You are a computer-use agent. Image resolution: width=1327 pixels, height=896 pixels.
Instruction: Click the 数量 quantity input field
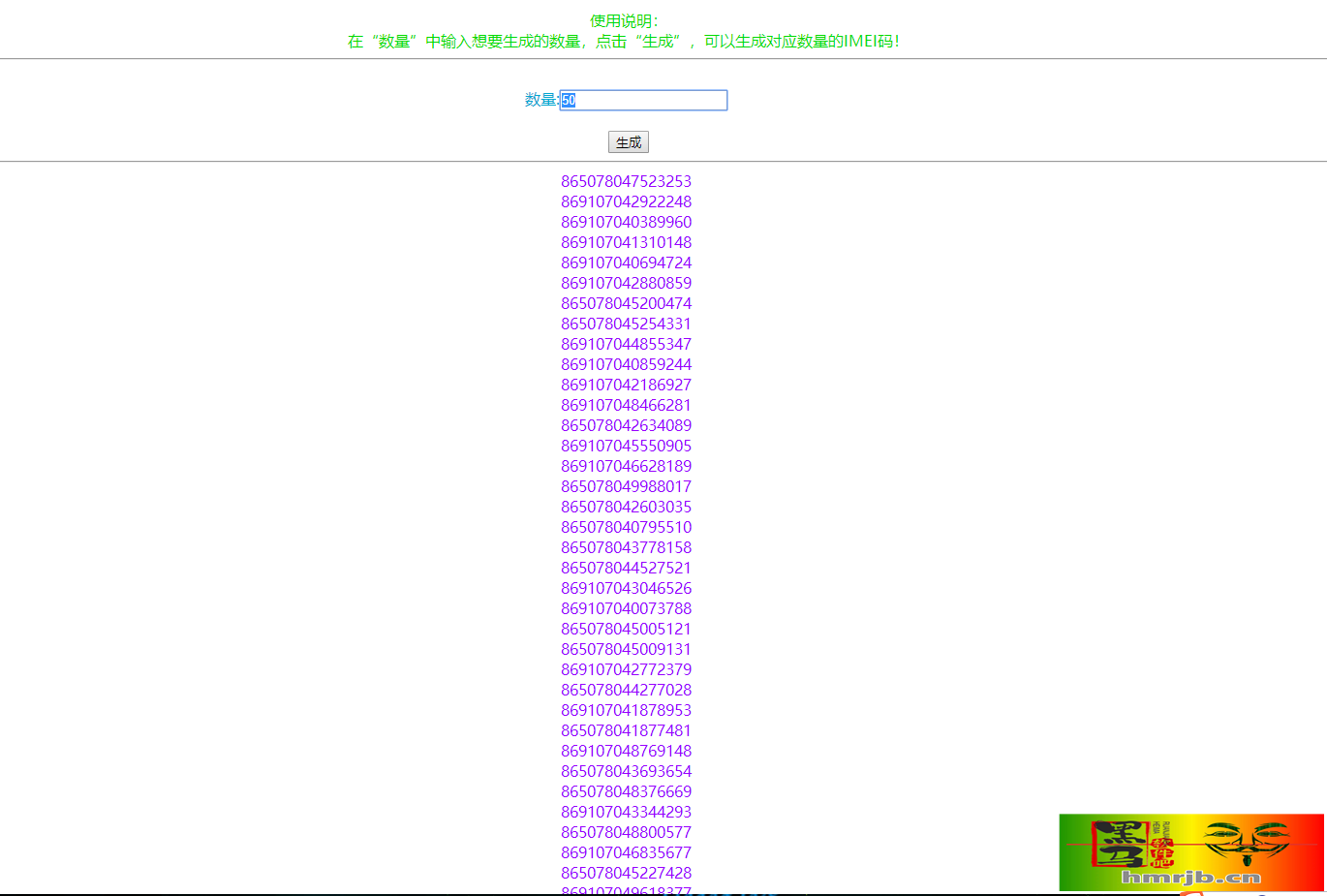643,100
